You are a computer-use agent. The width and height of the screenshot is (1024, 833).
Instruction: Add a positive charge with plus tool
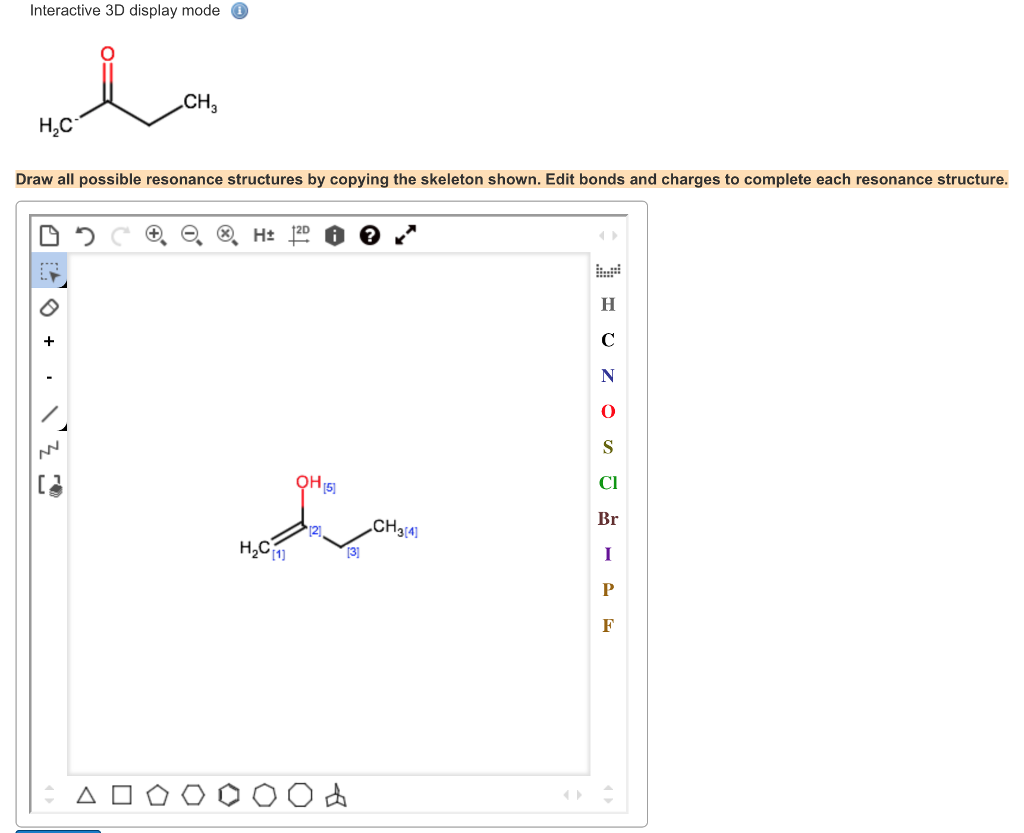click(49, 341)
